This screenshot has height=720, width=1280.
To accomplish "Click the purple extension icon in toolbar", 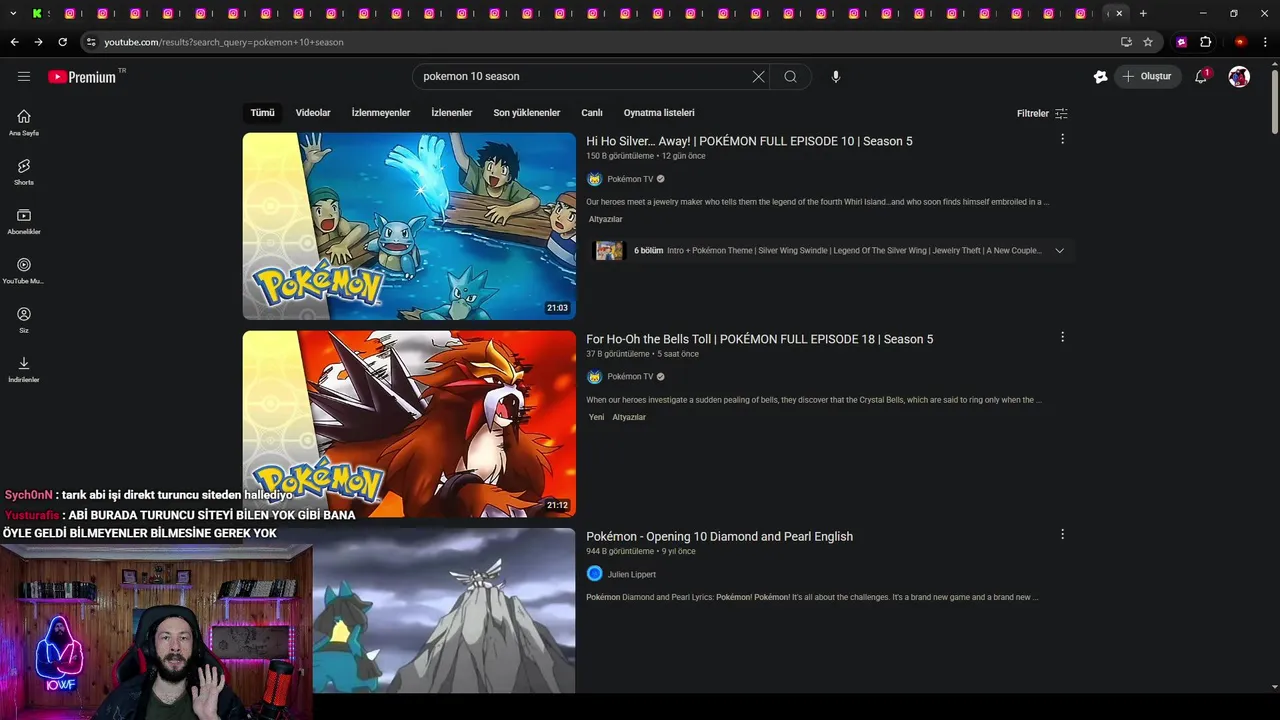I will tap(1182, 42).
